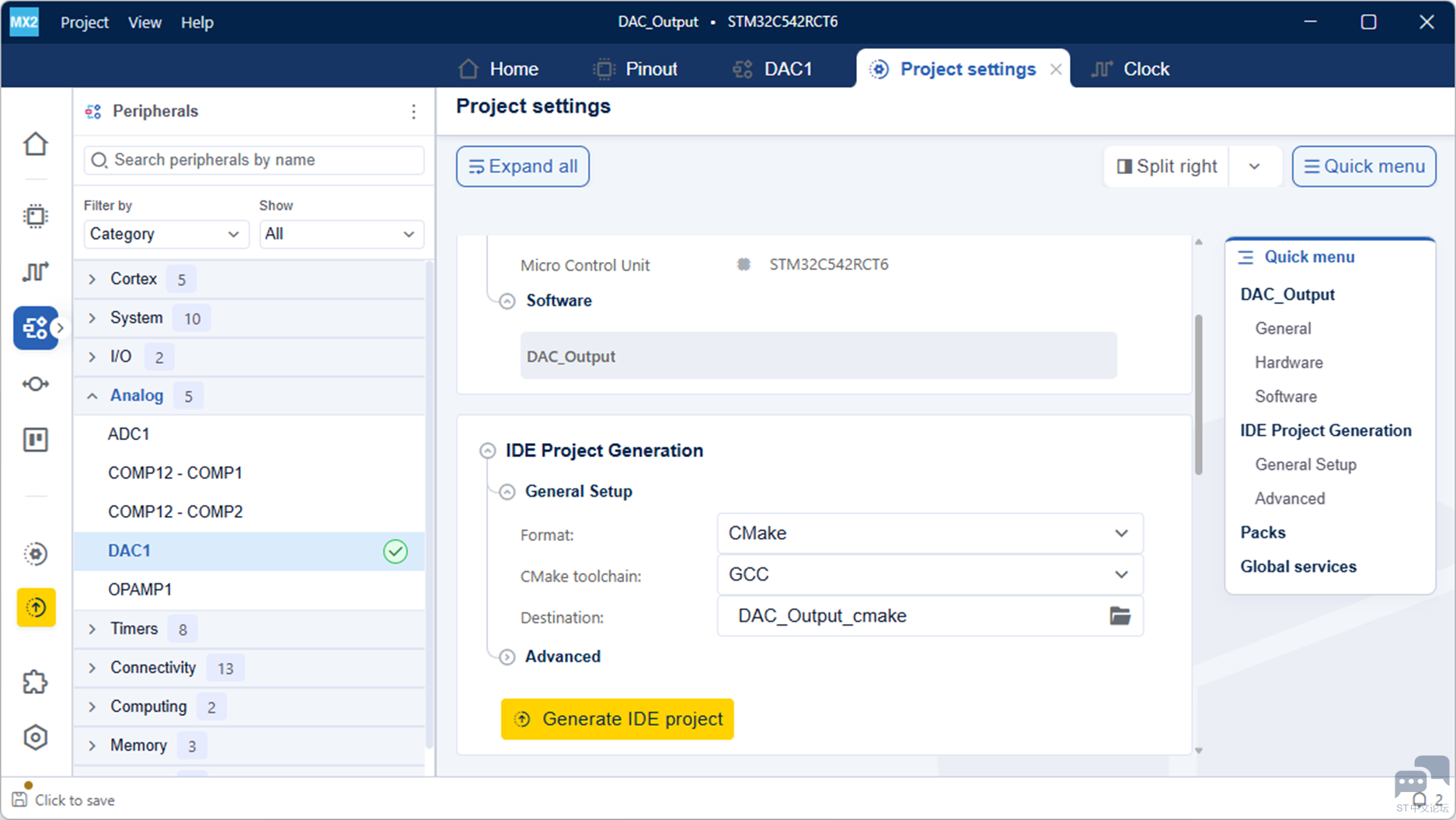1456x820 pixels.
Task: Click the DAC1 enabled green checkmark
Action: coord(395,551)
